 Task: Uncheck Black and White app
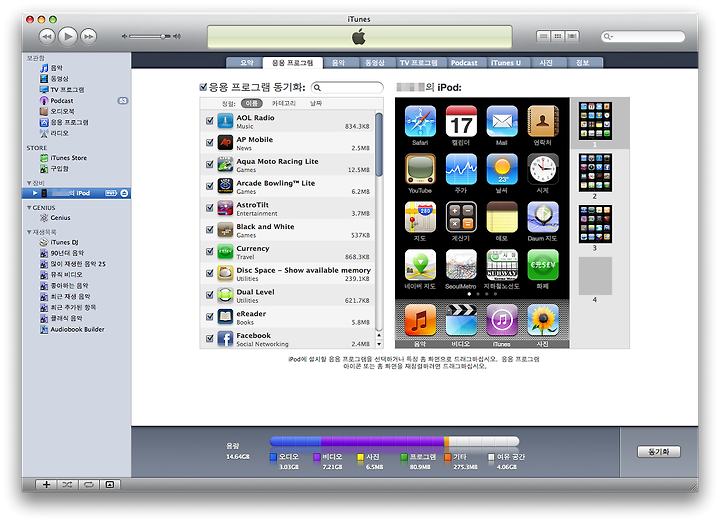(210, 230)
